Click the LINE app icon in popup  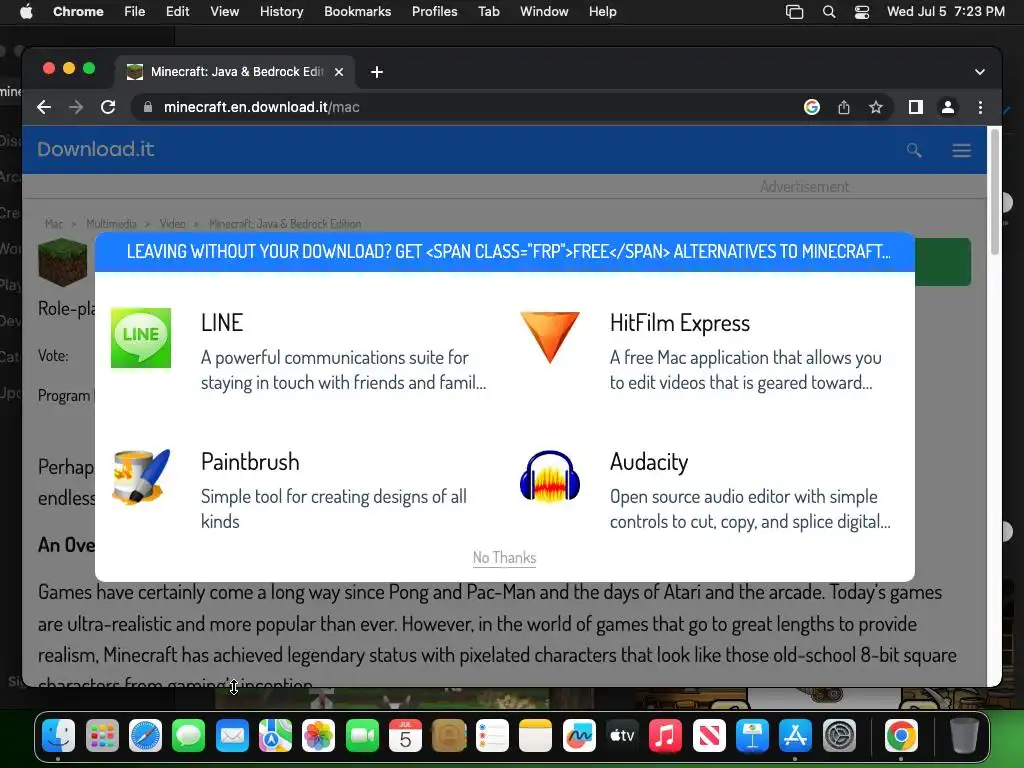click(x=141, y=338)
